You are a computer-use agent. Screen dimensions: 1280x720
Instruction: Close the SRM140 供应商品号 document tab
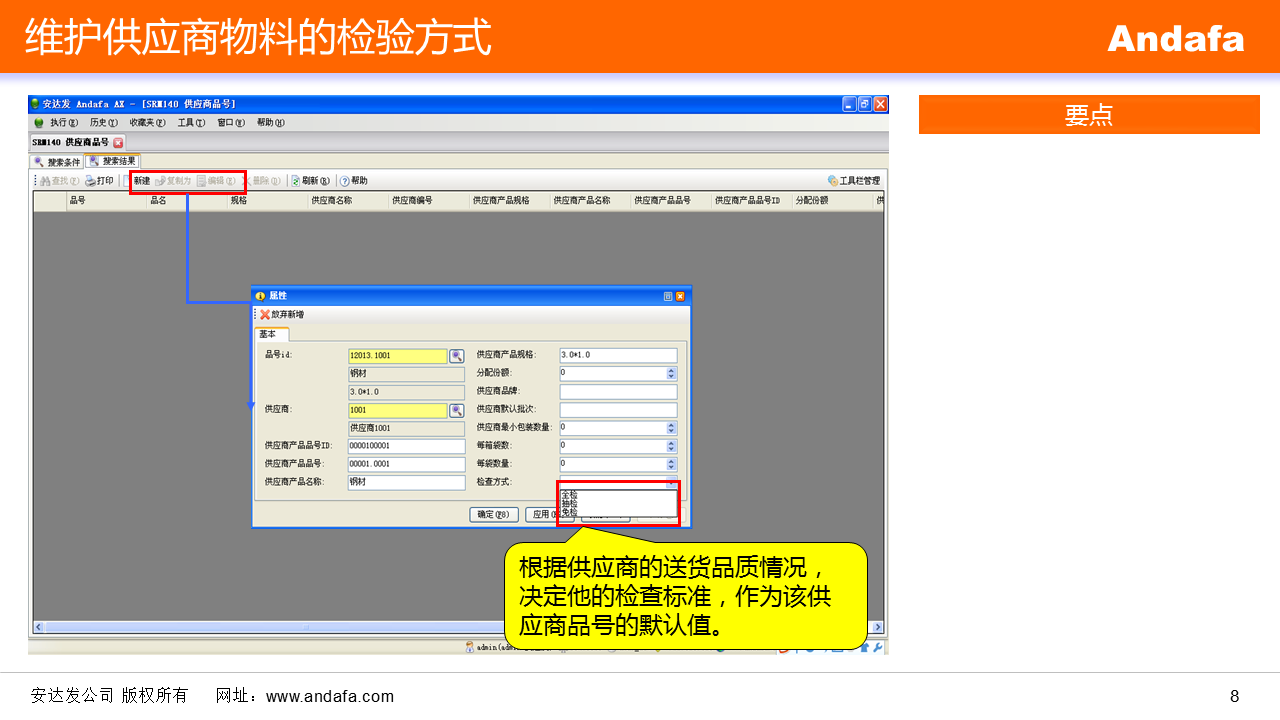pos(118,143)
